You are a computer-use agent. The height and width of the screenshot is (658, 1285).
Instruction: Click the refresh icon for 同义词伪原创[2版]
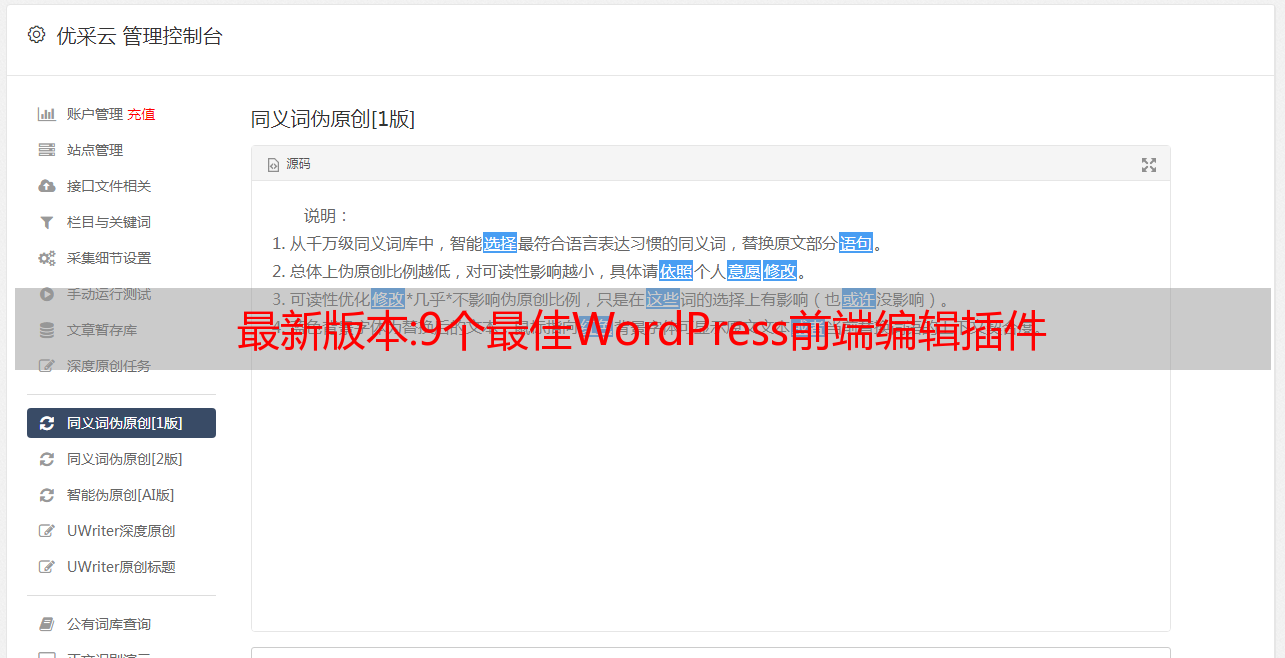[x=47, y=459]
